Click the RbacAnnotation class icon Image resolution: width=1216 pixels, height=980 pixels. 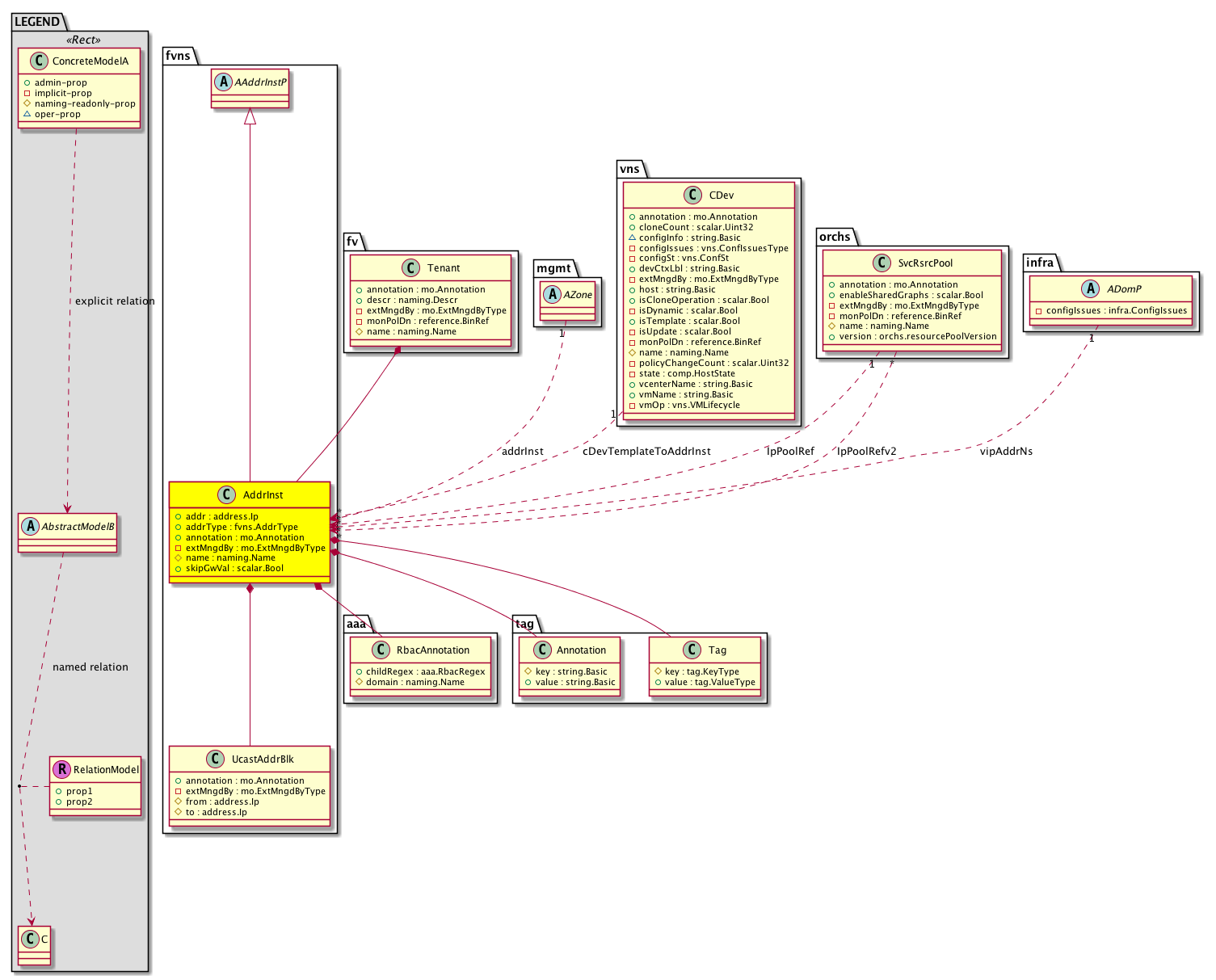(379, 650)
